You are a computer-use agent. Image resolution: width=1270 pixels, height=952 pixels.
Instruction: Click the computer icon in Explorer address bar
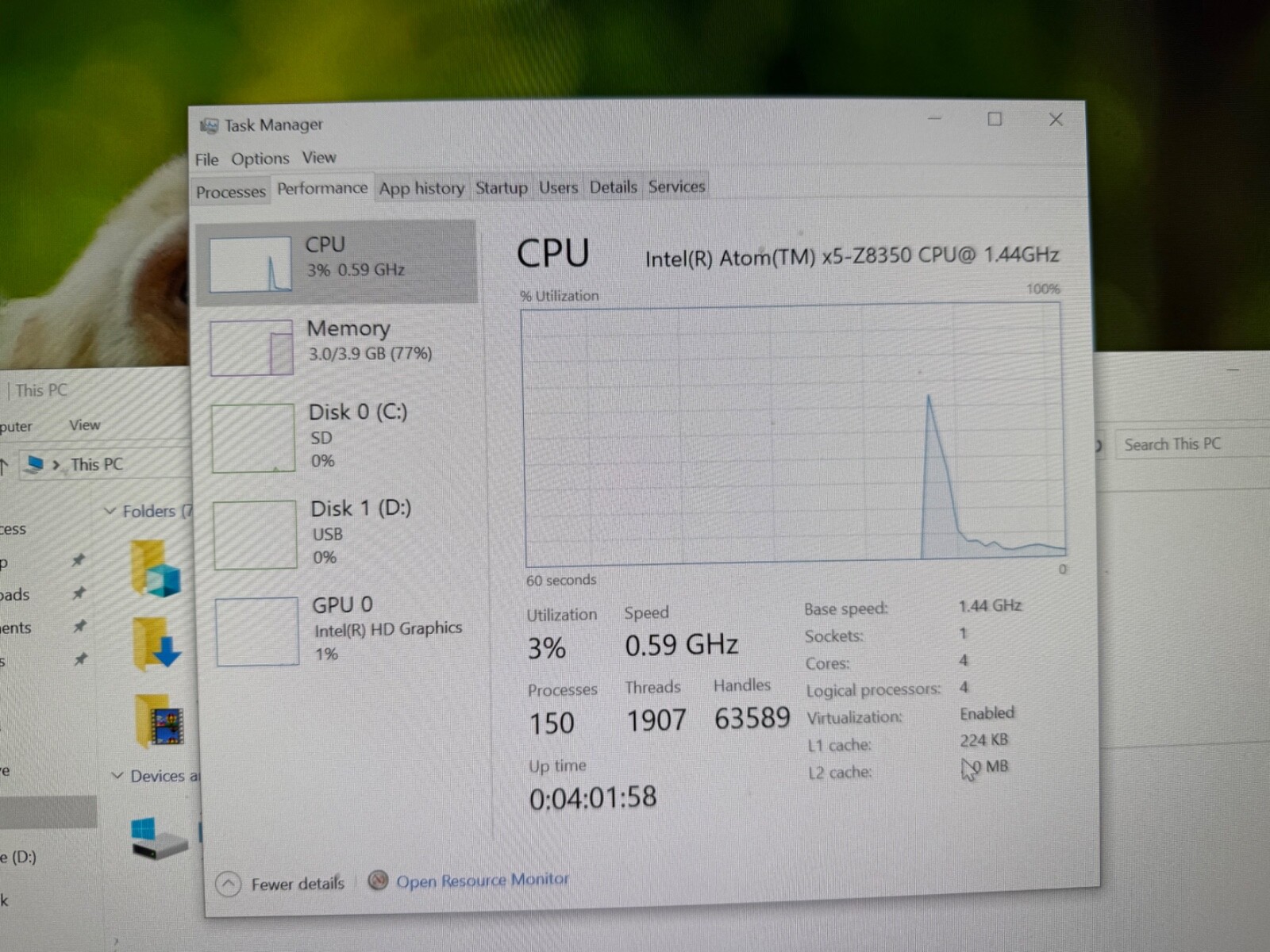(x=33, y=464)
